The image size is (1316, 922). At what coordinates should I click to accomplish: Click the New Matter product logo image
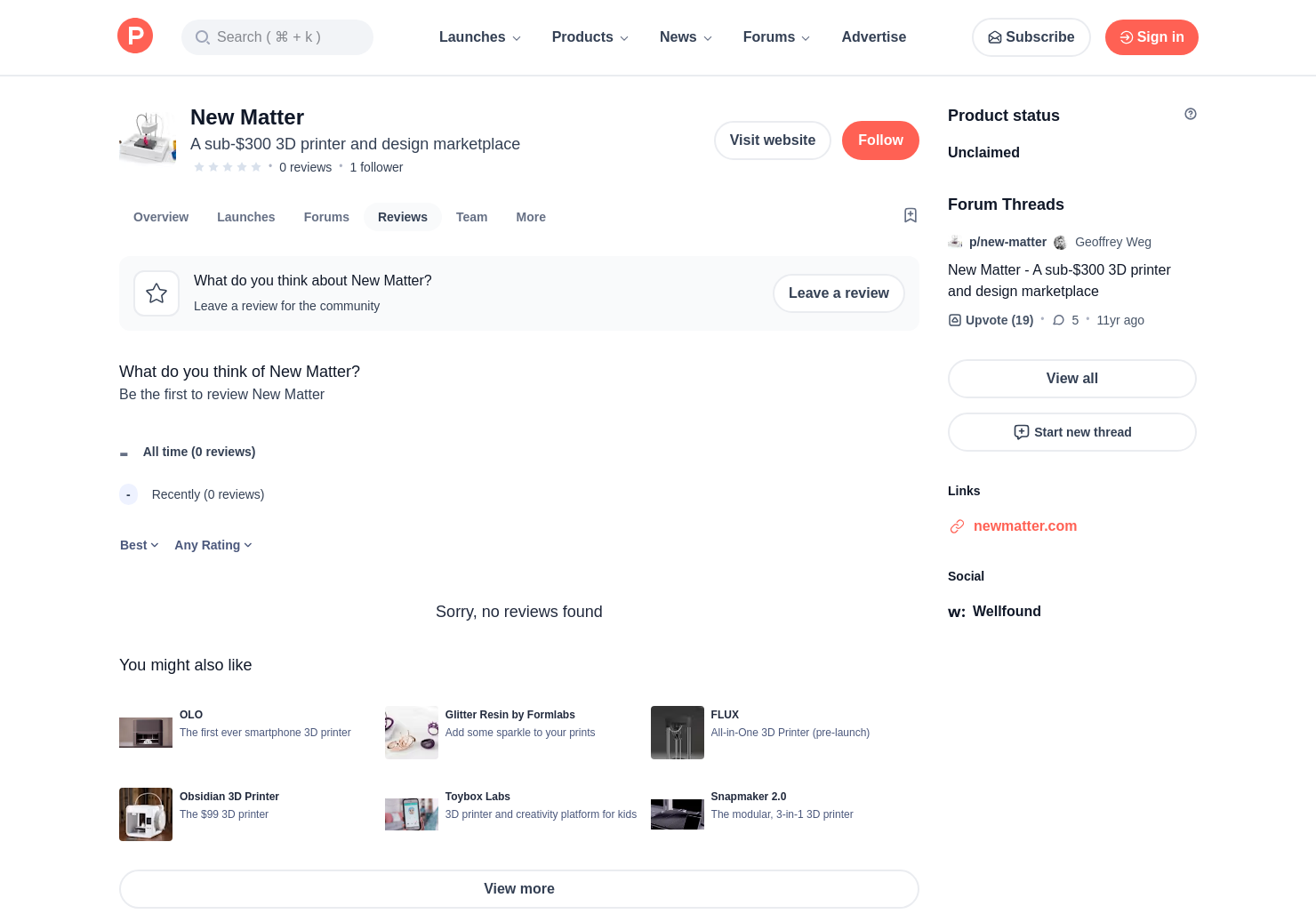coord(148,139)
